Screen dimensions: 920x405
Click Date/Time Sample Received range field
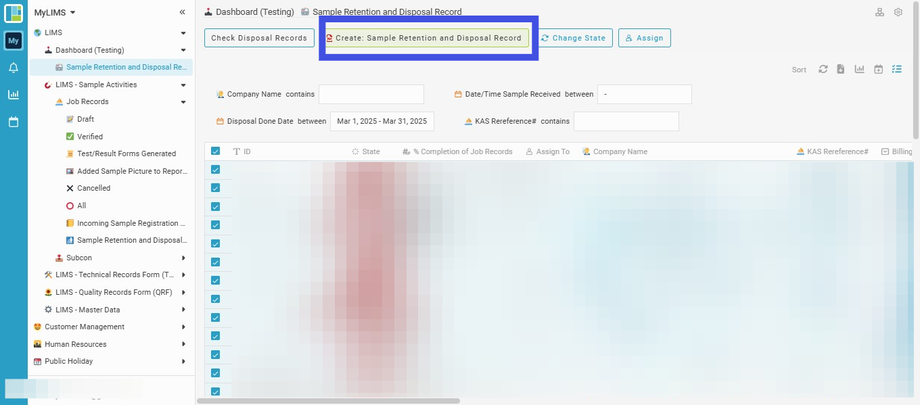644,94
